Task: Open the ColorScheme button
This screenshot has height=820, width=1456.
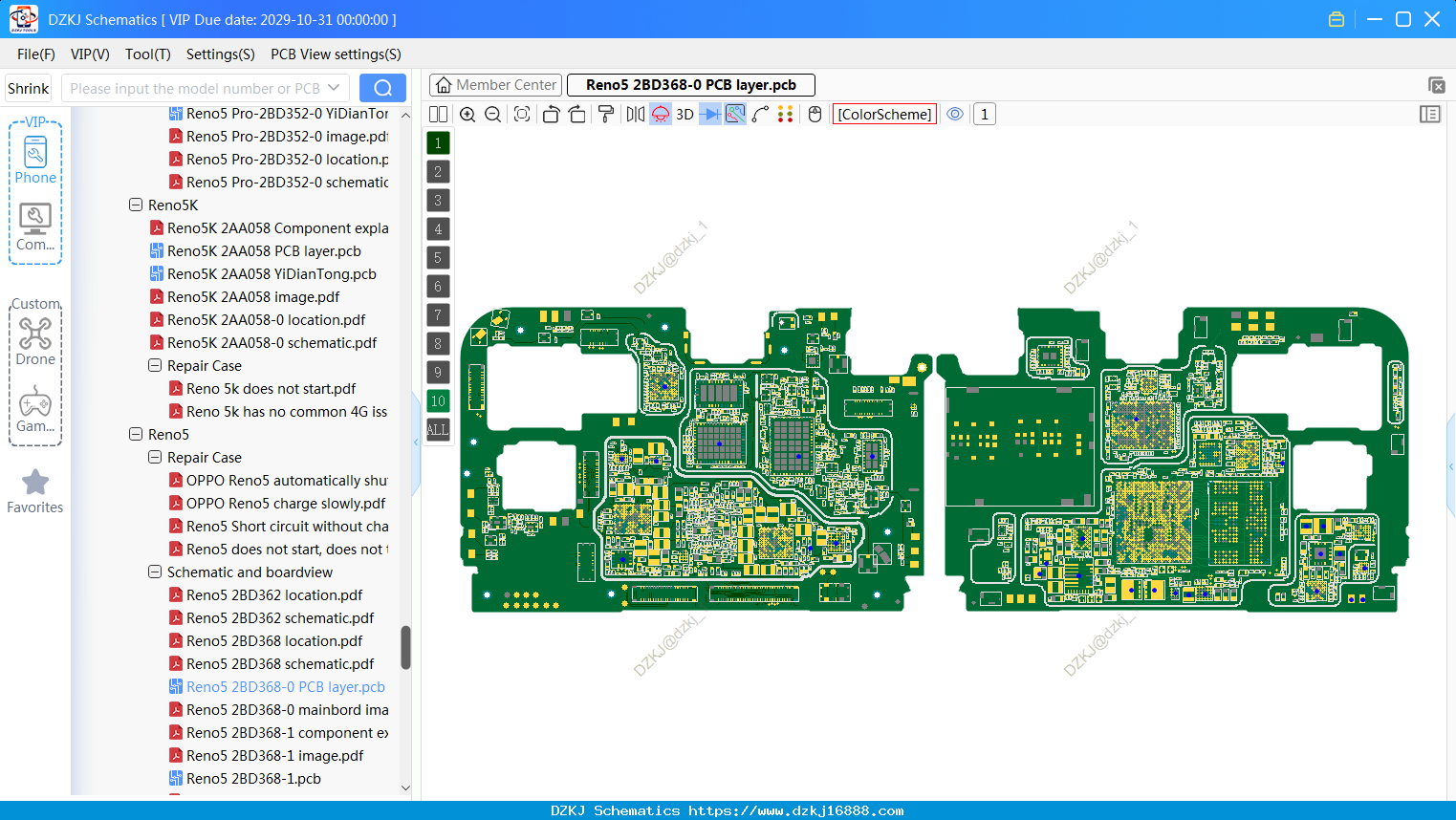Action: click(884, 115)
